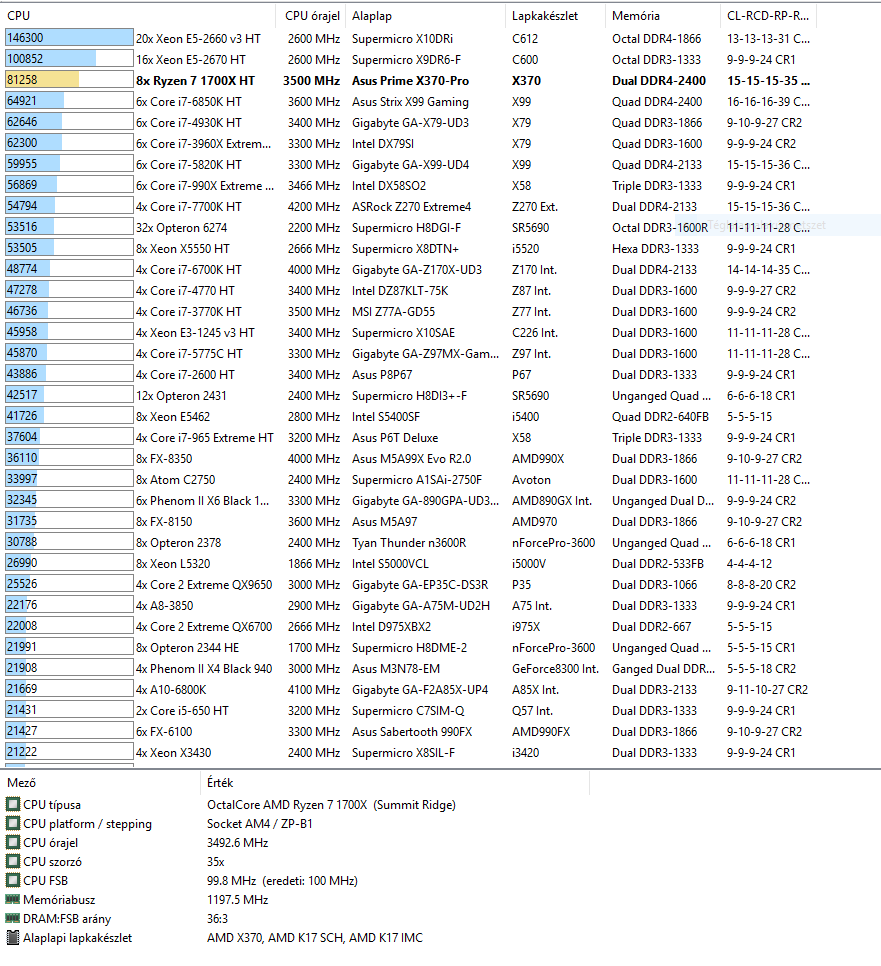Click the Dual DDR4-2400 memory cell
881x966 pixels.
659,81
